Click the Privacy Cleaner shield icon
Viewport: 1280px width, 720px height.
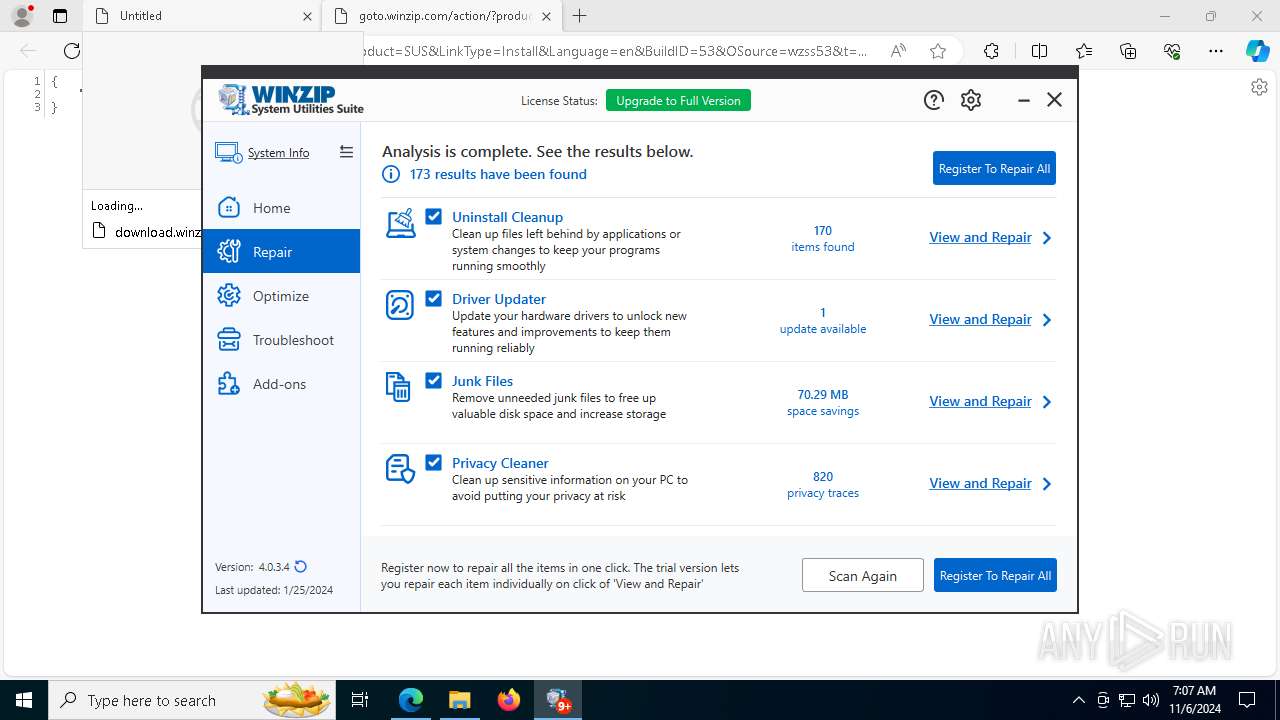pos(400,469)
